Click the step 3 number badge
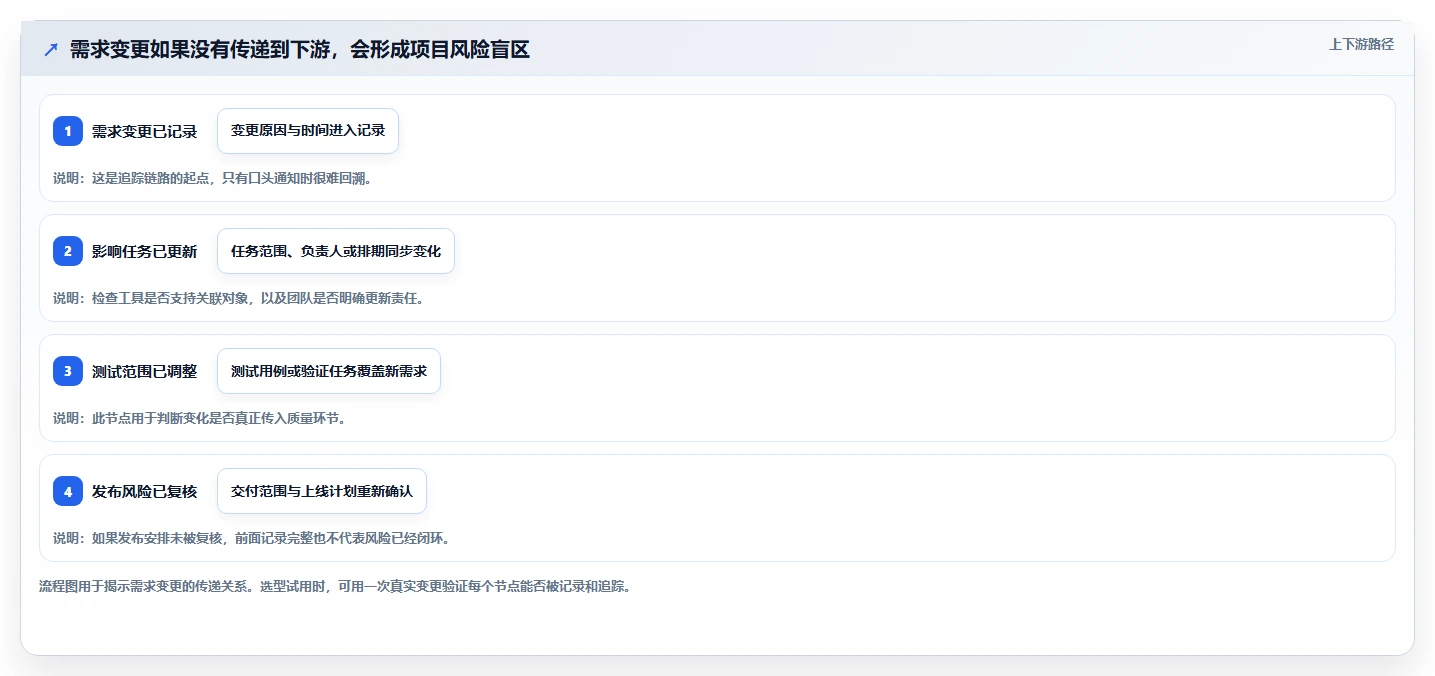 (x=68, y=371)
